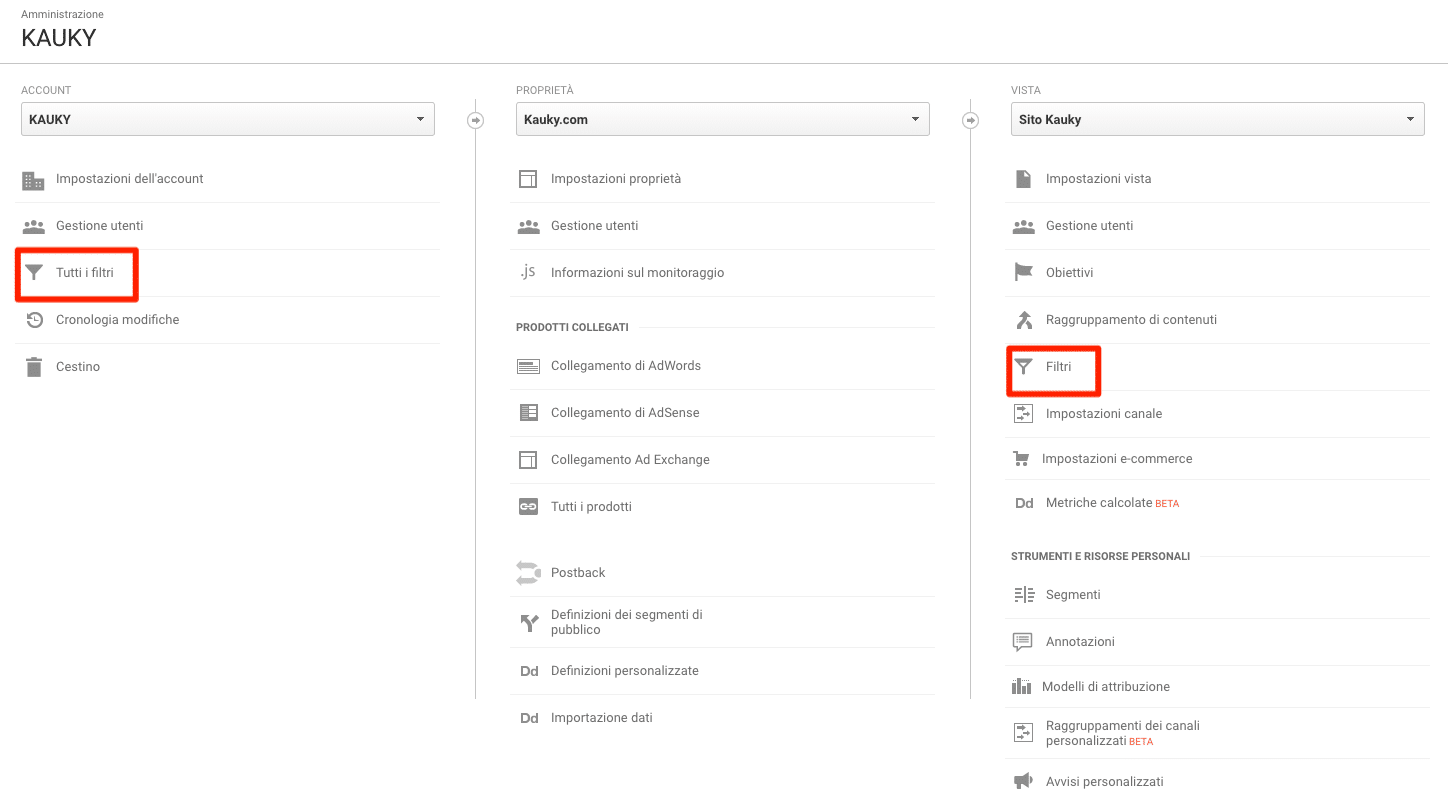Open the KAUKY account dropdown
The width and height of the screenshot is (1448, 796).
[x=228, y=119]
